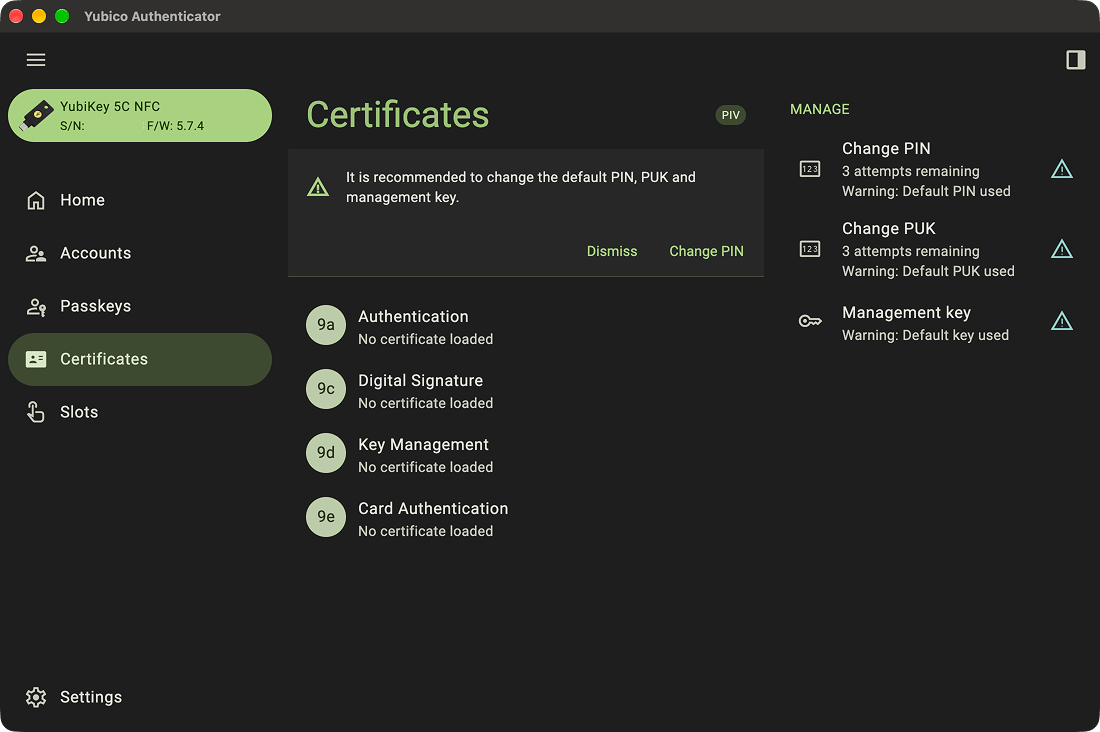Open Change PIN in the Manage panel
Screen dimensions: 1100x732
(x=936, y=169)
